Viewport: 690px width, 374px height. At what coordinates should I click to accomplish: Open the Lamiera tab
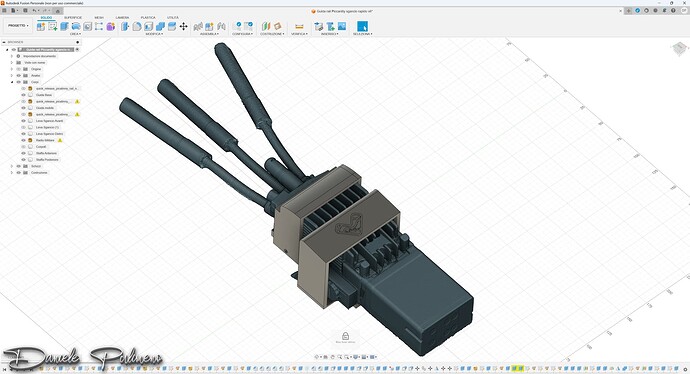122,18
